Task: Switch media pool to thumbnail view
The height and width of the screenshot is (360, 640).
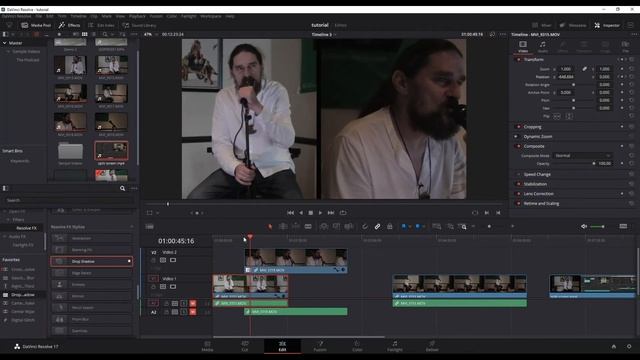Action: pyautogui.click(x=84, y=34)
